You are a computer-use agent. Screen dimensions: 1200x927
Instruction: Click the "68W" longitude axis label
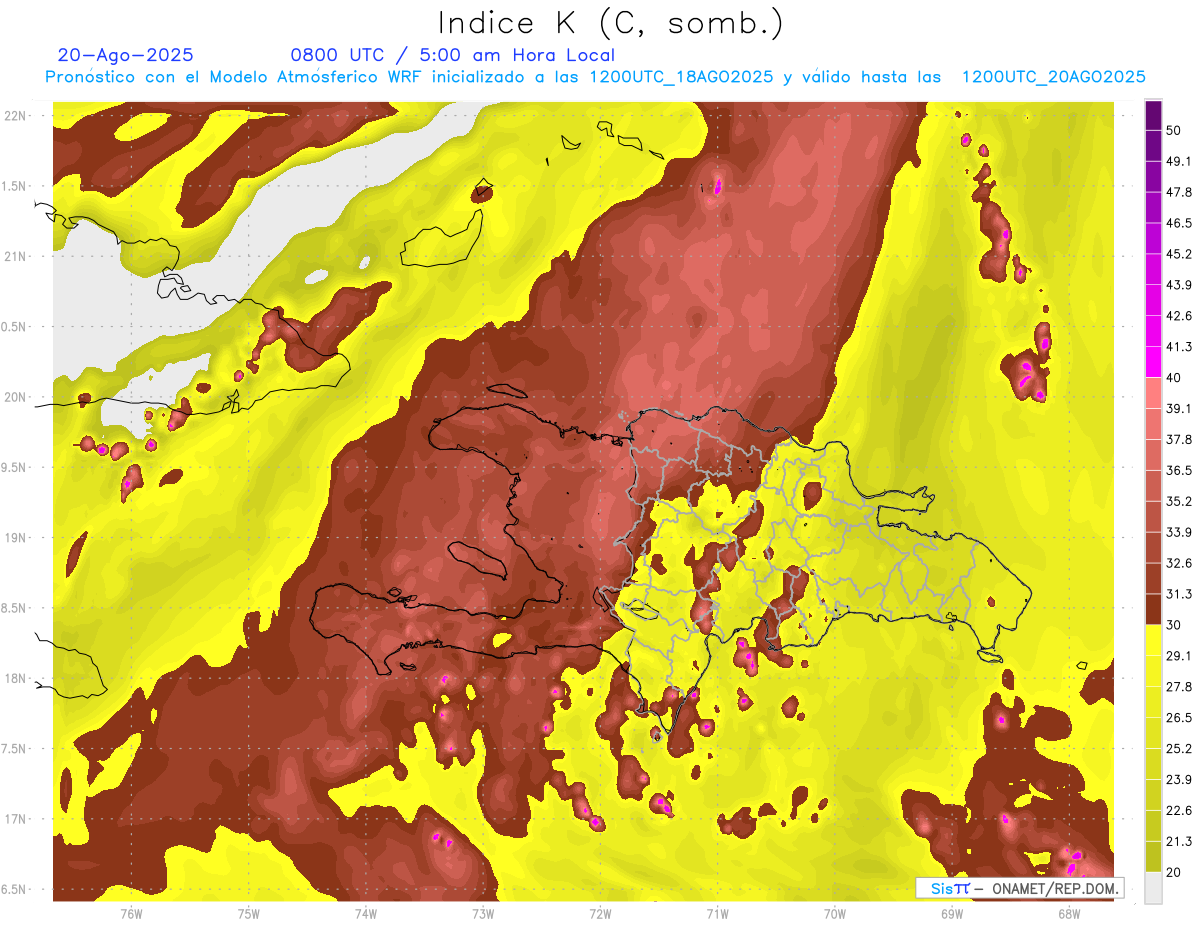click(x=1068, y=914)
